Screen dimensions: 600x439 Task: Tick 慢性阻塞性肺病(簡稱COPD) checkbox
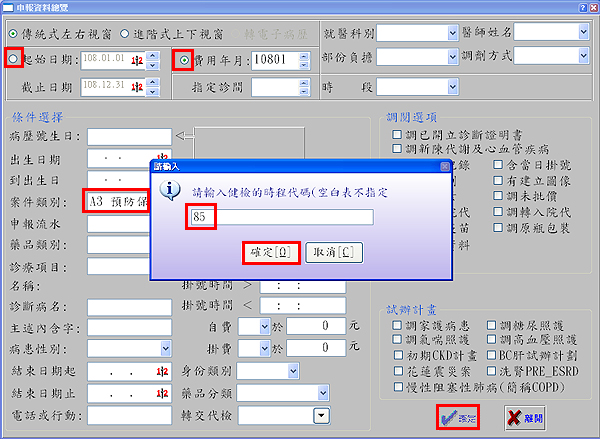coord(396,383)
